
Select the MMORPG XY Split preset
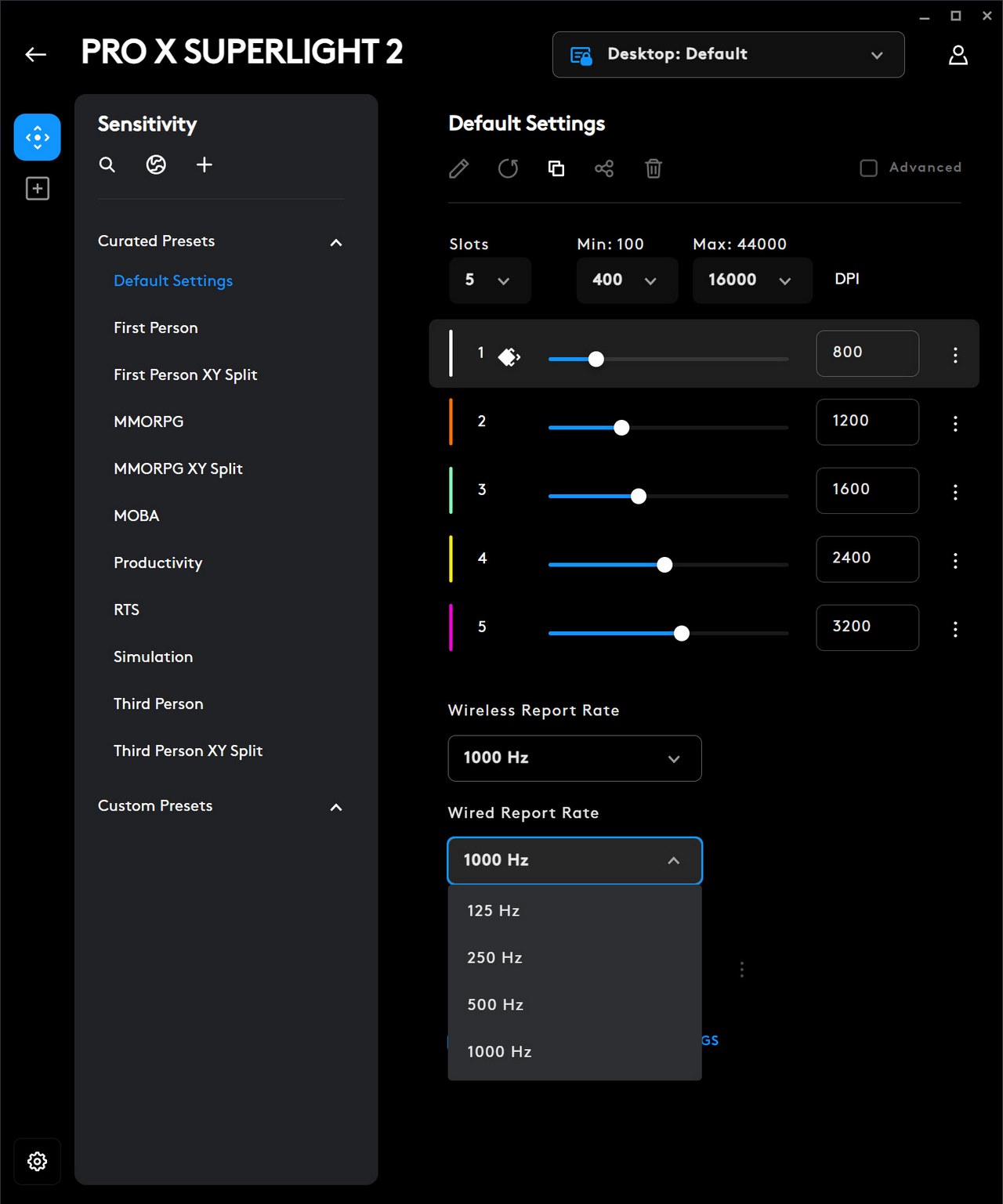(178, 468)
